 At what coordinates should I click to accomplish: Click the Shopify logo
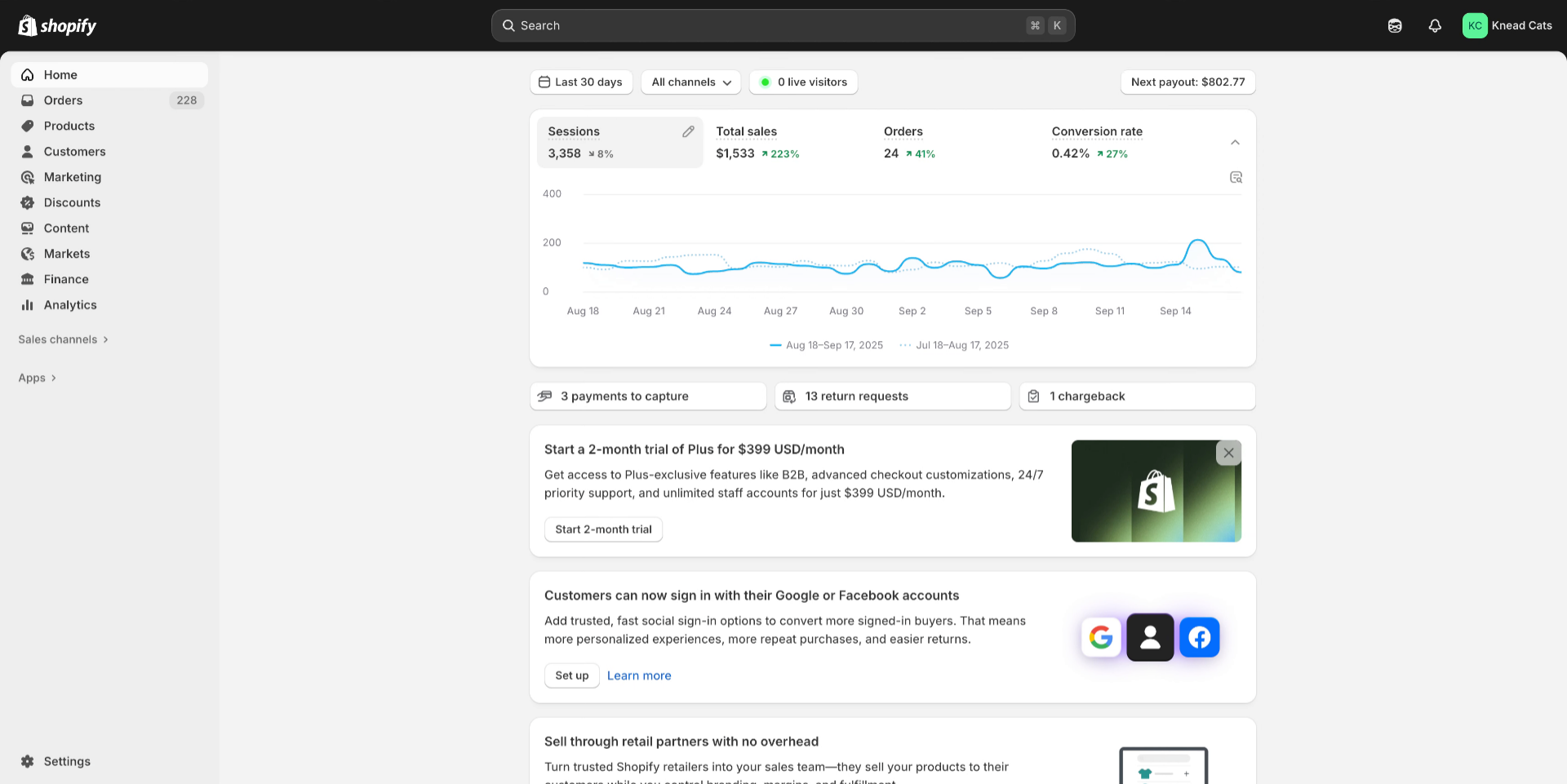coord(57,26)
